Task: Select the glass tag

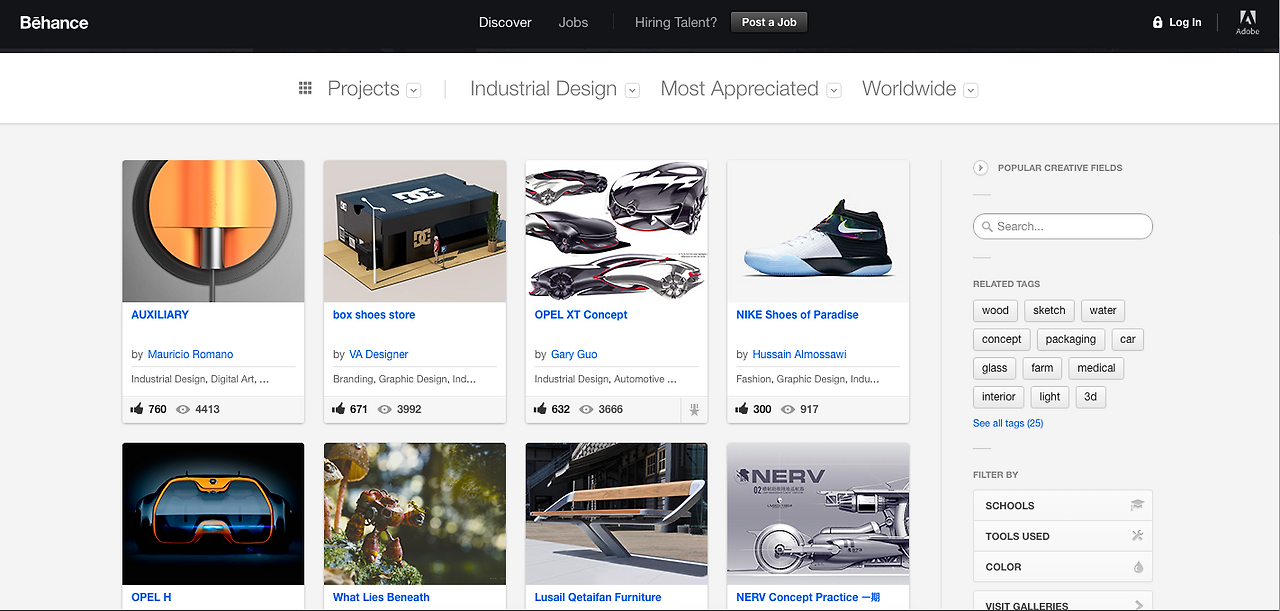Action: pyautogui.click(x=994, y=368)
